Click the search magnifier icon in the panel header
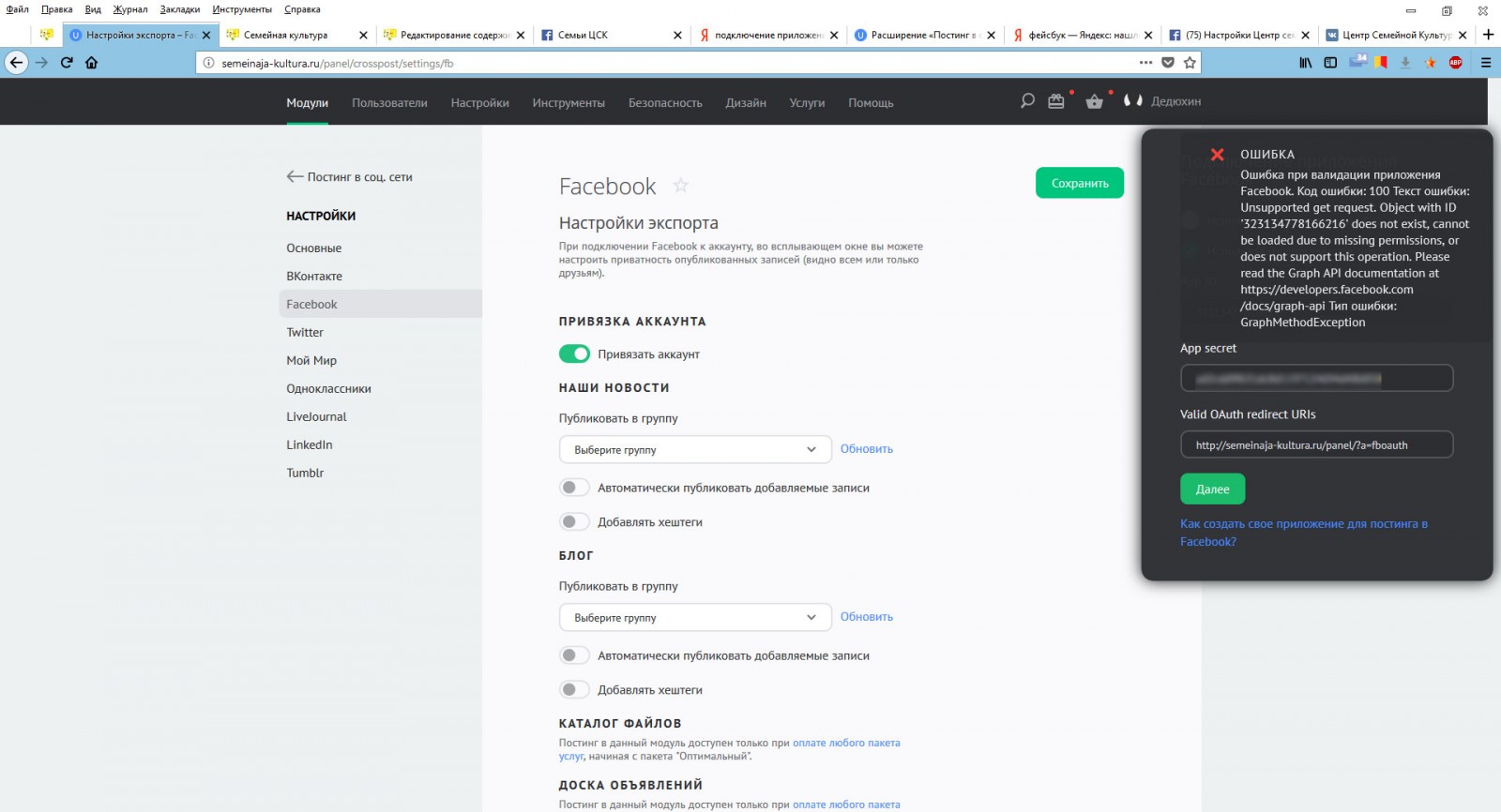This screenshot has height=812, width=1501. click(1027, 101)
